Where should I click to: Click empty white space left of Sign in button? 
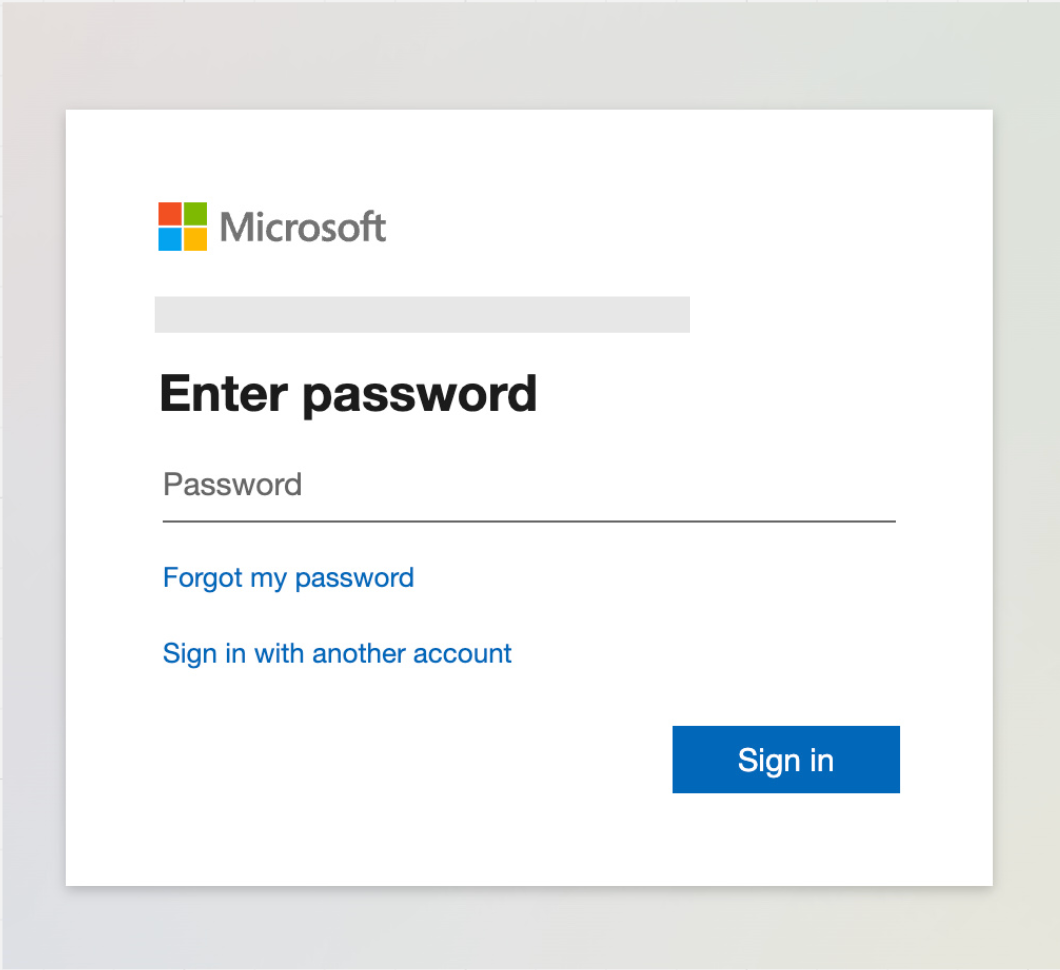pos(406,759)
